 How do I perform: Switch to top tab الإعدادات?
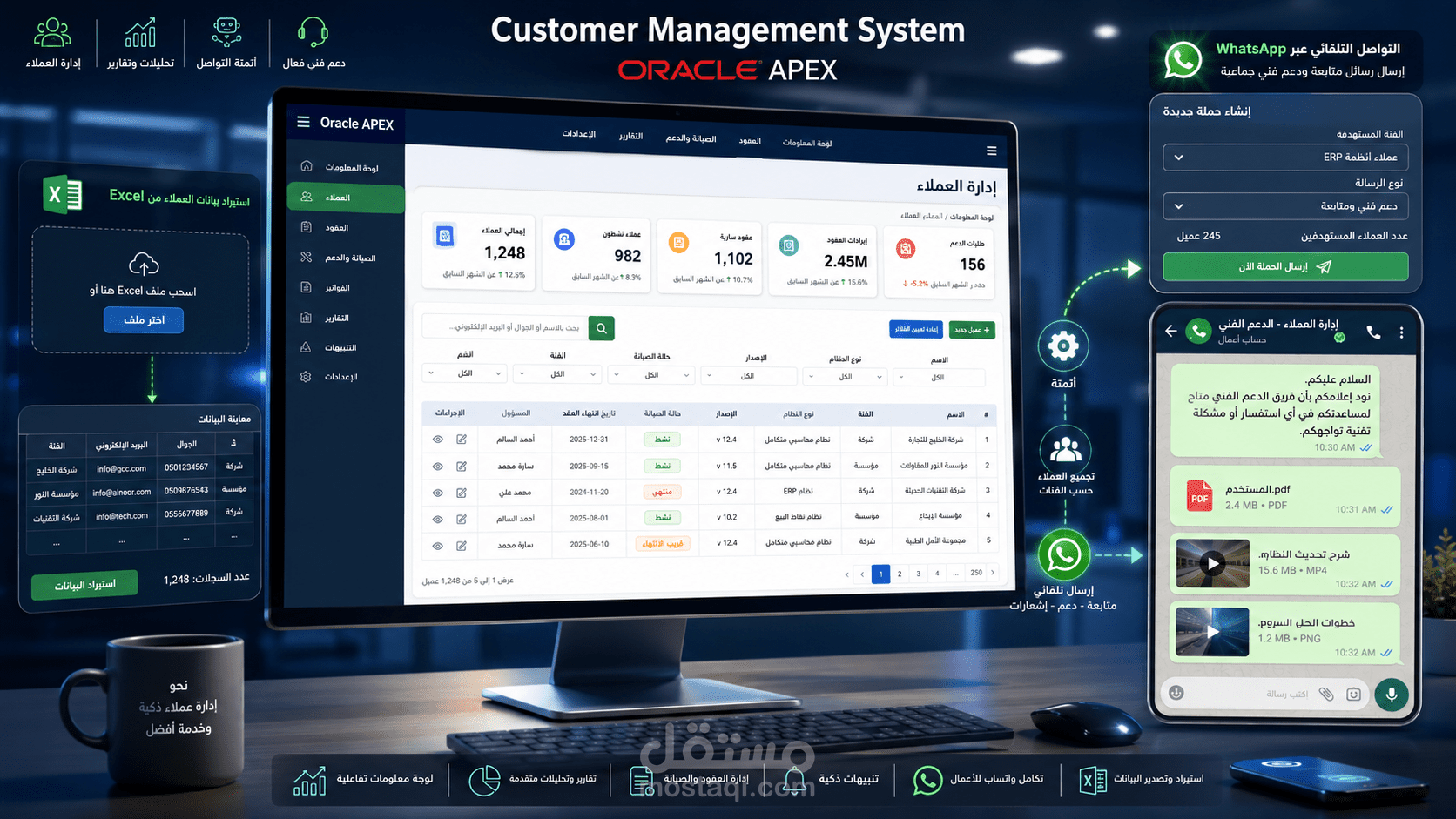click(x=578, y=134)
